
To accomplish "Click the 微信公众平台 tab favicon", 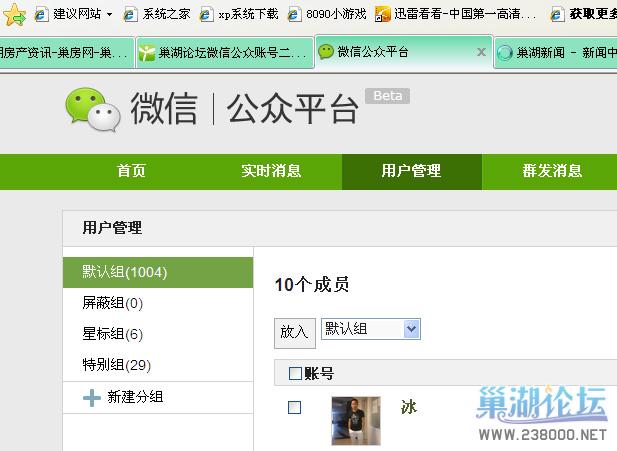I will click(326, 52).
